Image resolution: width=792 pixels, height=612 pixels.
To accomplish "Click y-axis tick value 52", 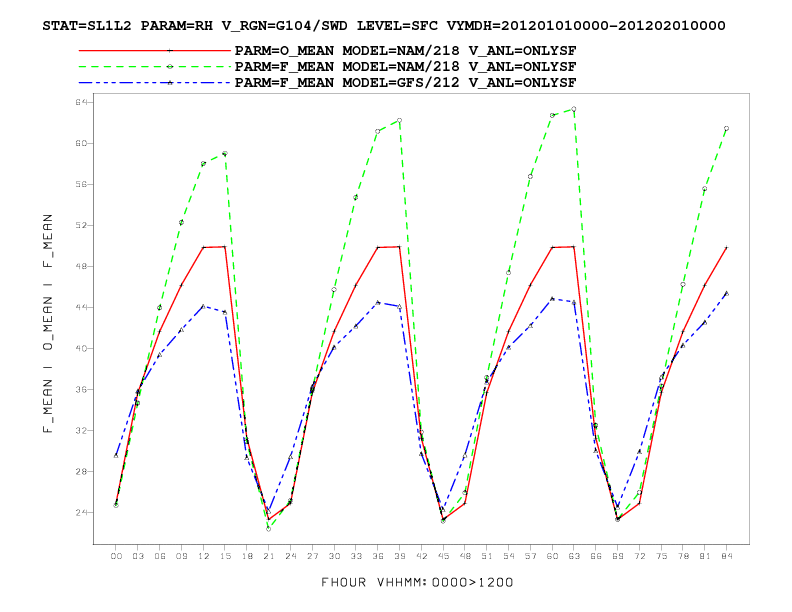I will (82, 225).
